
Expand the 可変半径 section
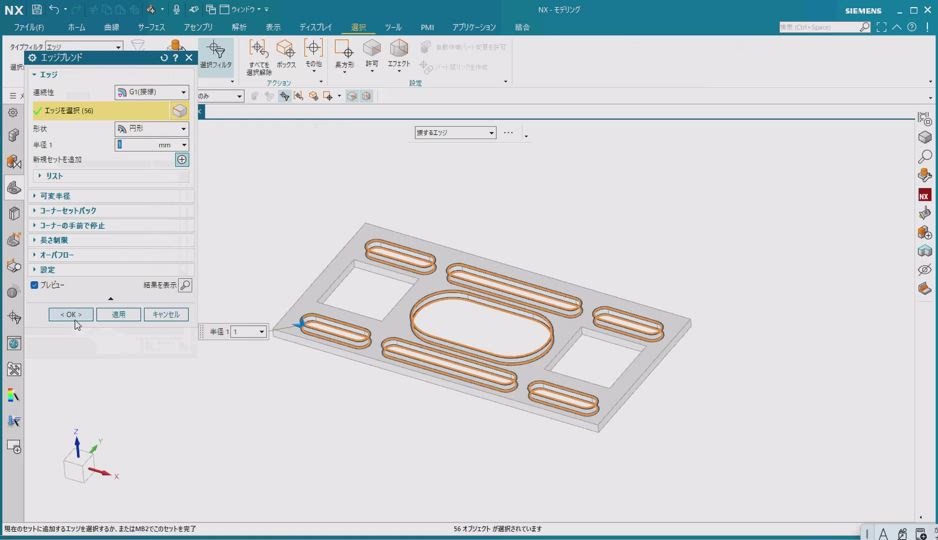coord(111,196)
